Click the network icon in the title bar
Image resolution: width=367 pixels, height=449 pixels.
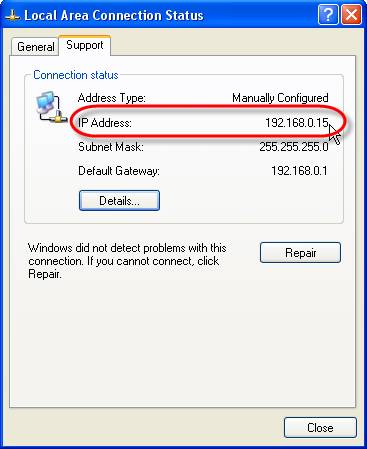[12, 16]
